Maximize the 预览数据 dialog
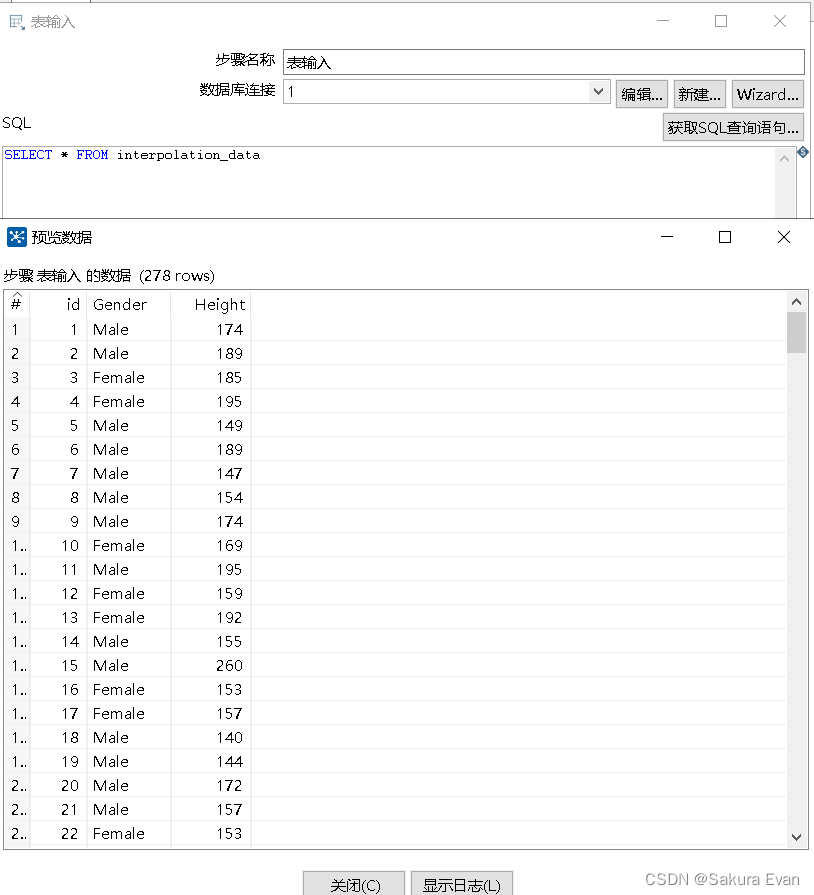 pyautogui.click(x=725, y=237)
